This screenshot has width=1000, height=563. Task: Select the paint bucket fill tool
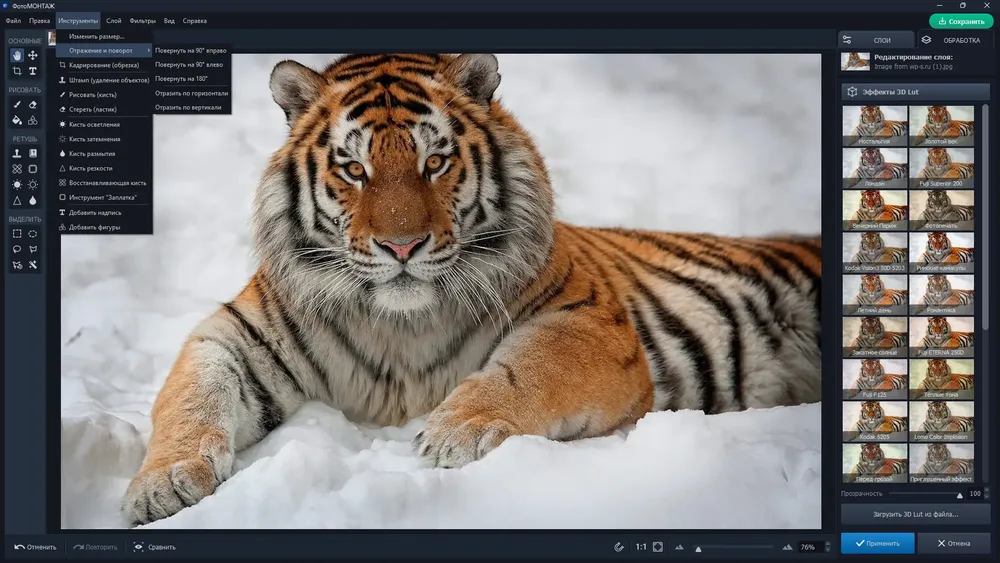click(17, 121)
